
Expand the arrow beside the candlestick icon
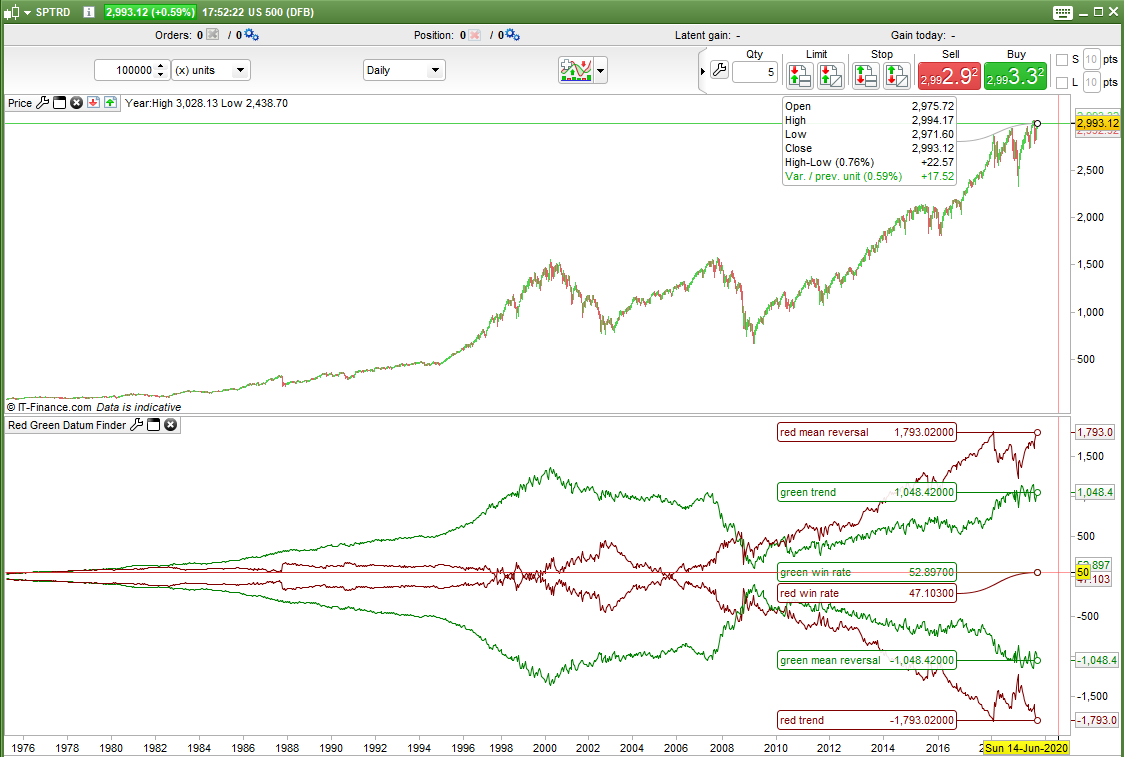point(27,13)
